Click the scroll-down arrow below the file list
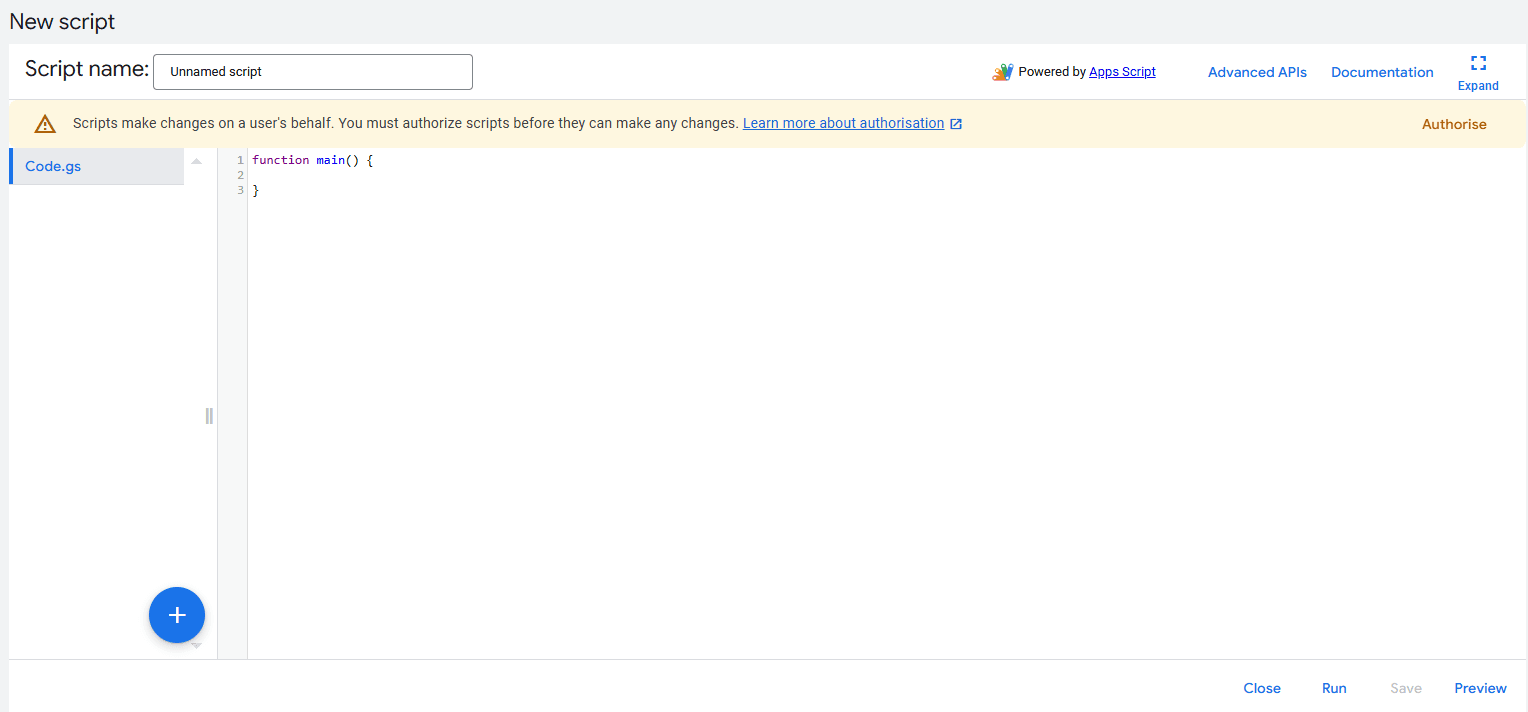Viewport: 1528px width, 712px height. coord(197,645)
